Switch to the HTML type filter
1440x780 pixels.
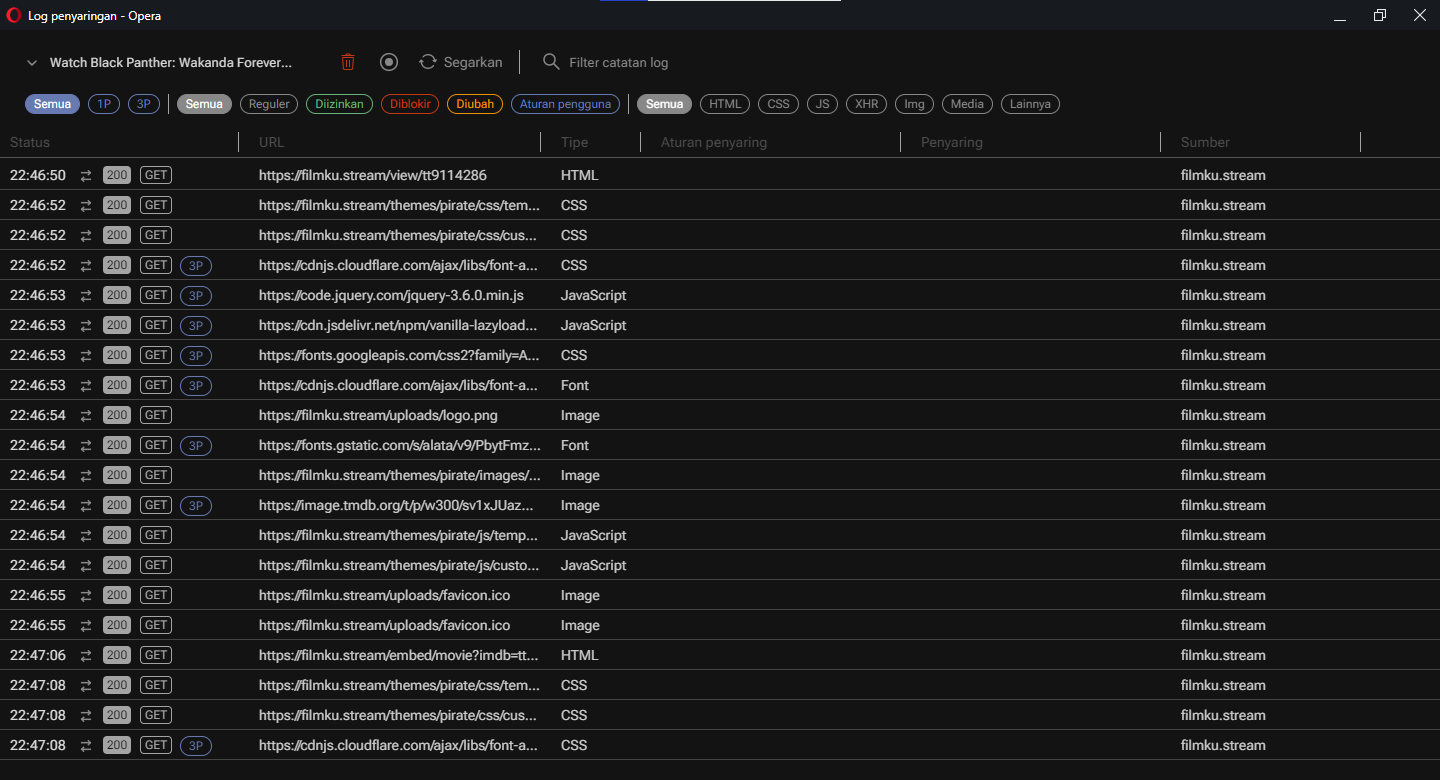coord(724,103)
